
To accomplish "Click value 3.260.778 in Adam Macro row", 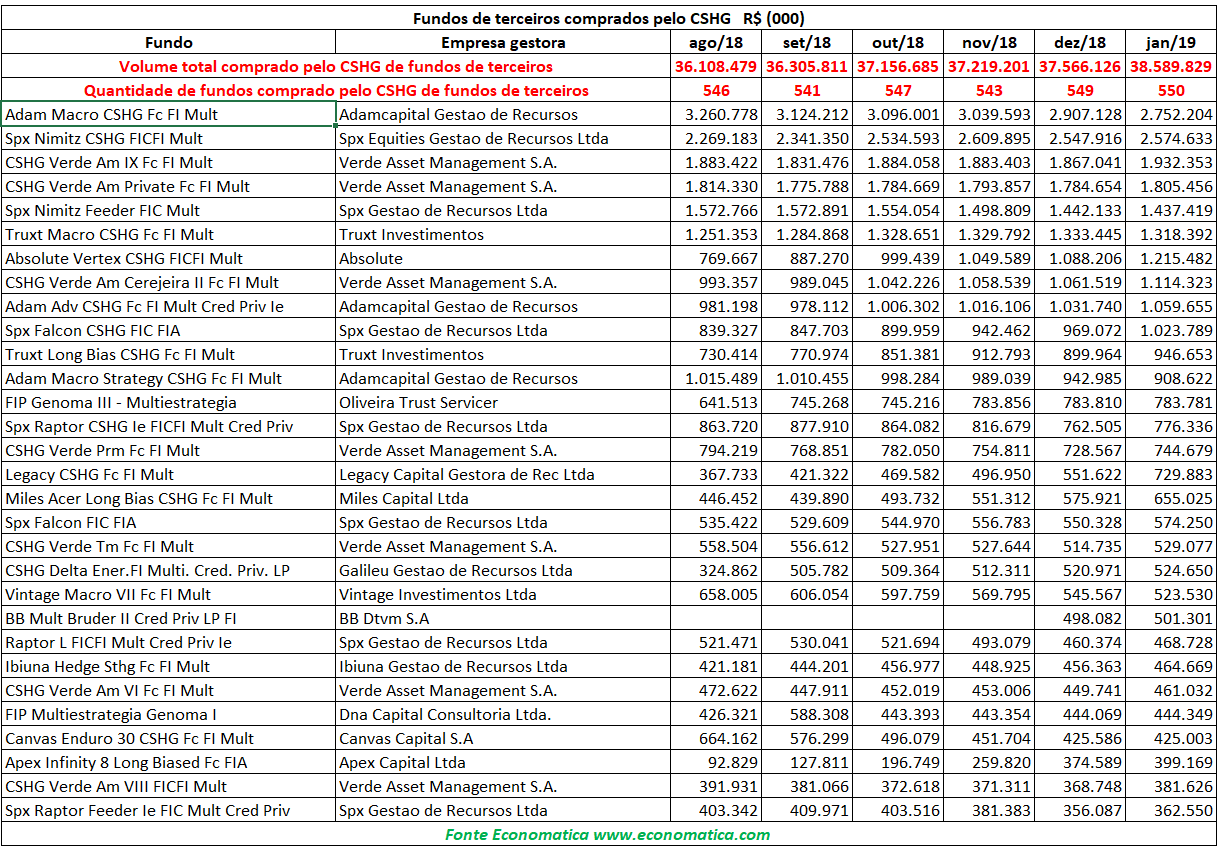I will [x=716, y=115].
